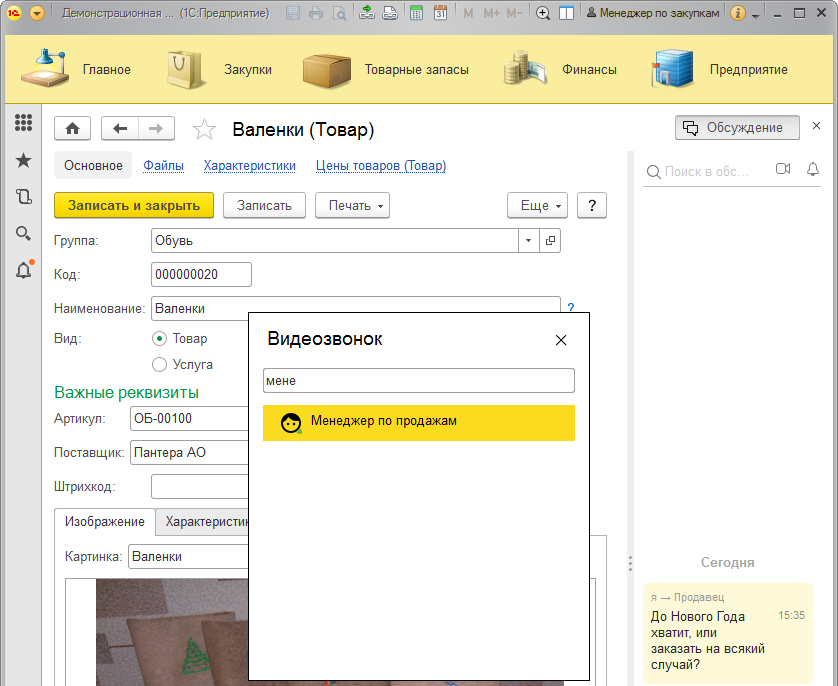Viewport: 838px width, 686px height.
Task: Click the Save diskette icon in title bar
Action: (293, 13)
